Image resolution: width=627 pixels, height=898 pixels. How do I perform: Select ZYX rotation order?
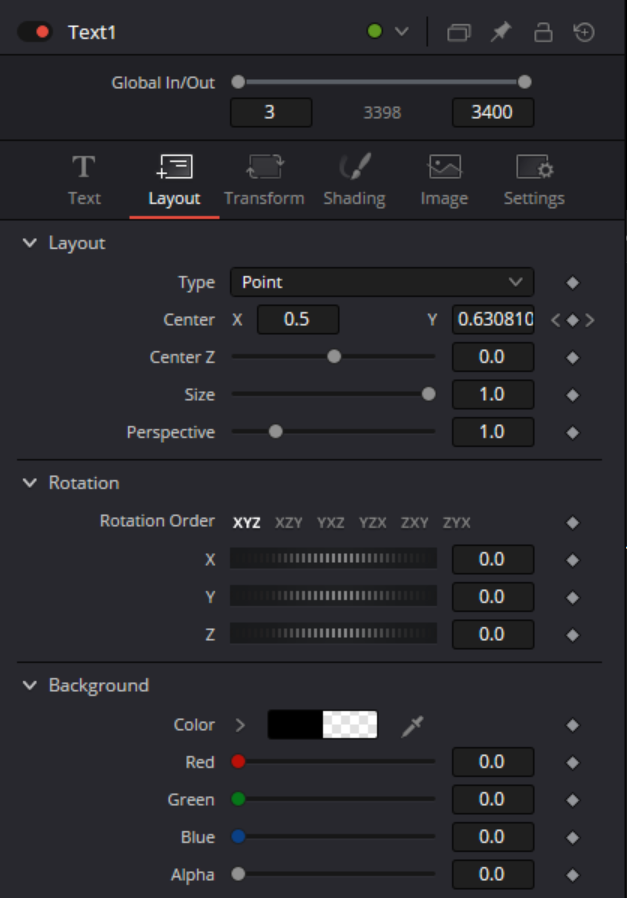457,522
